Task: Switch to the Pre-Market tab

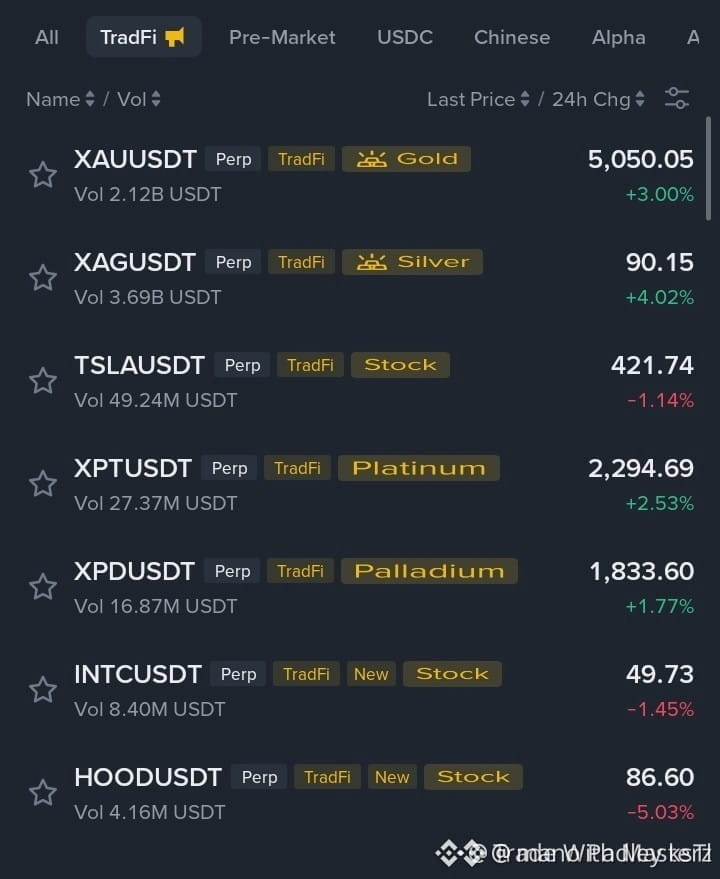Action: pos(282,38)
